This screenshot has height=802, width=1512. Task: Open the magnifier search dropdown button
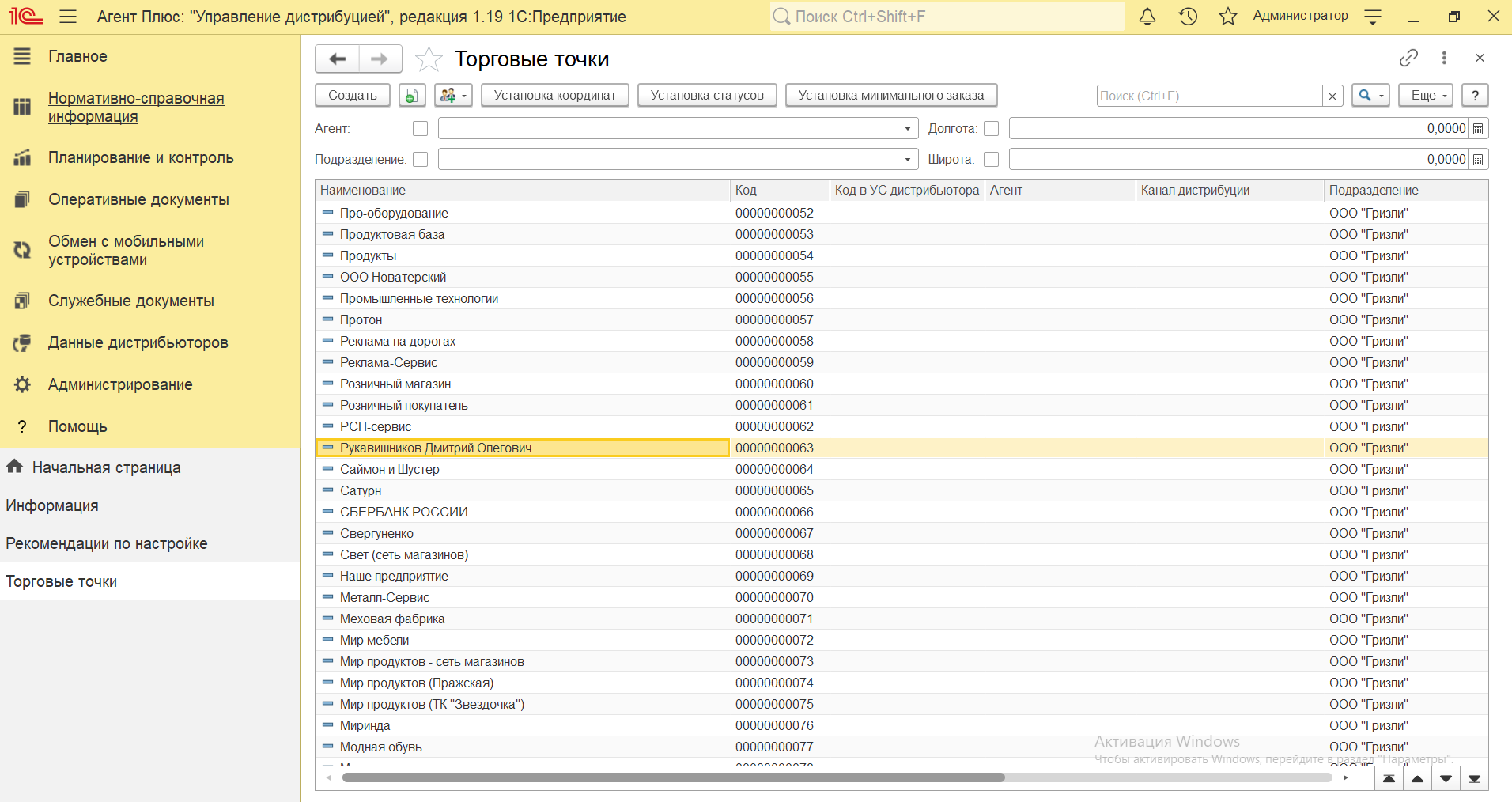[x=1370, y=96]
